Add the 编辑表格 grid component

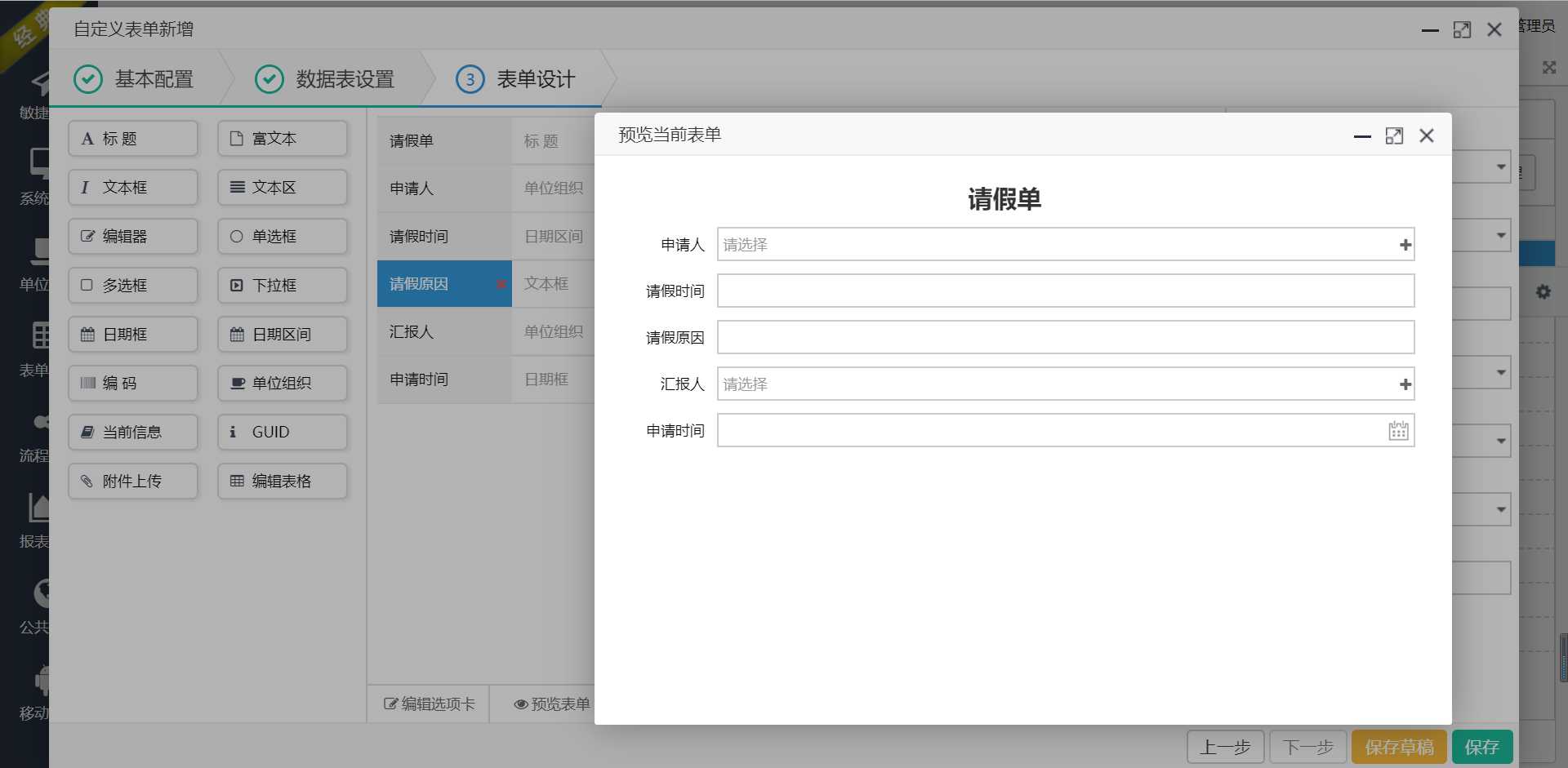283,481
